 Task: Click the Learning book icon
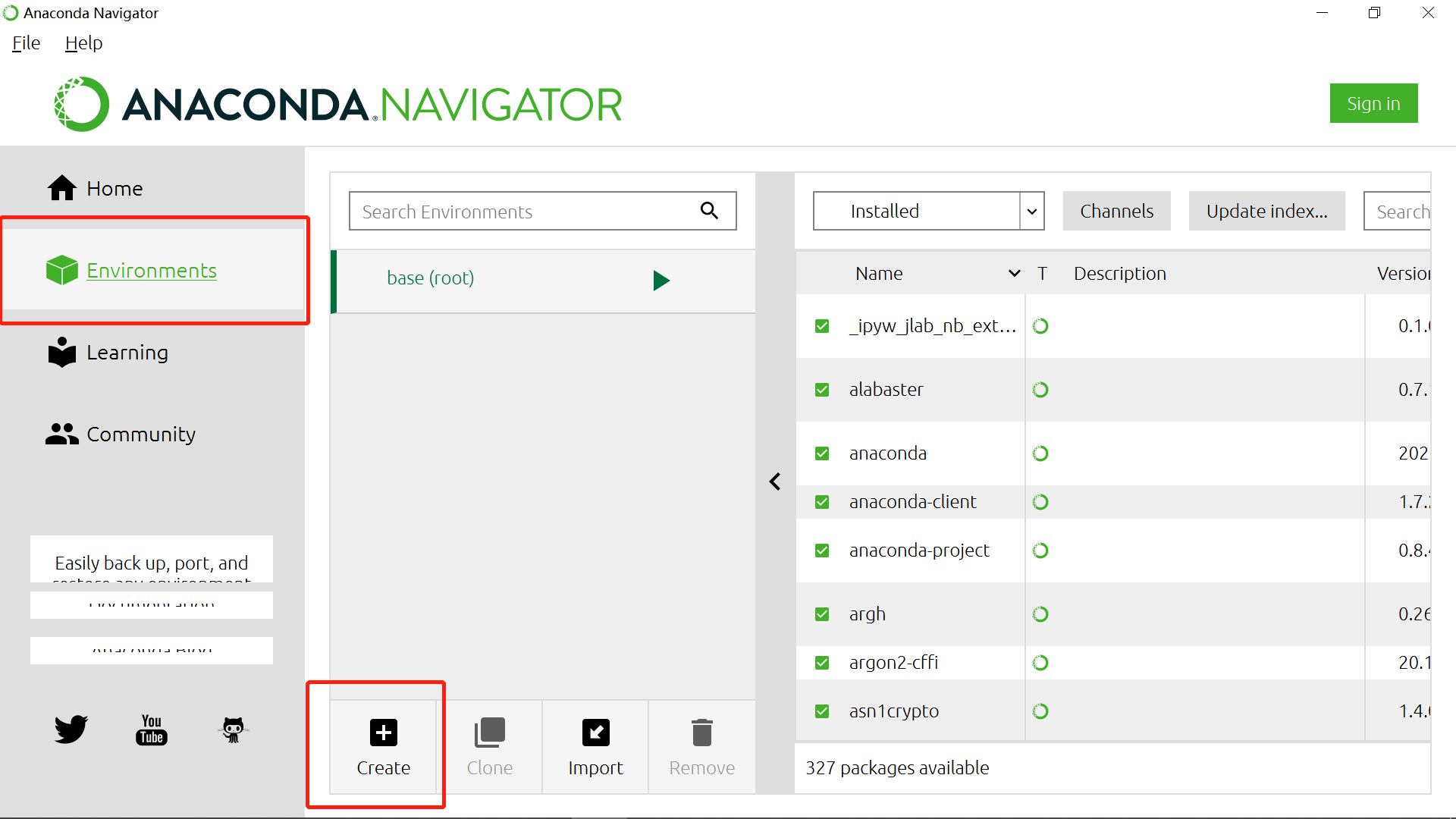pyautogui.click(x=62, y=351)
